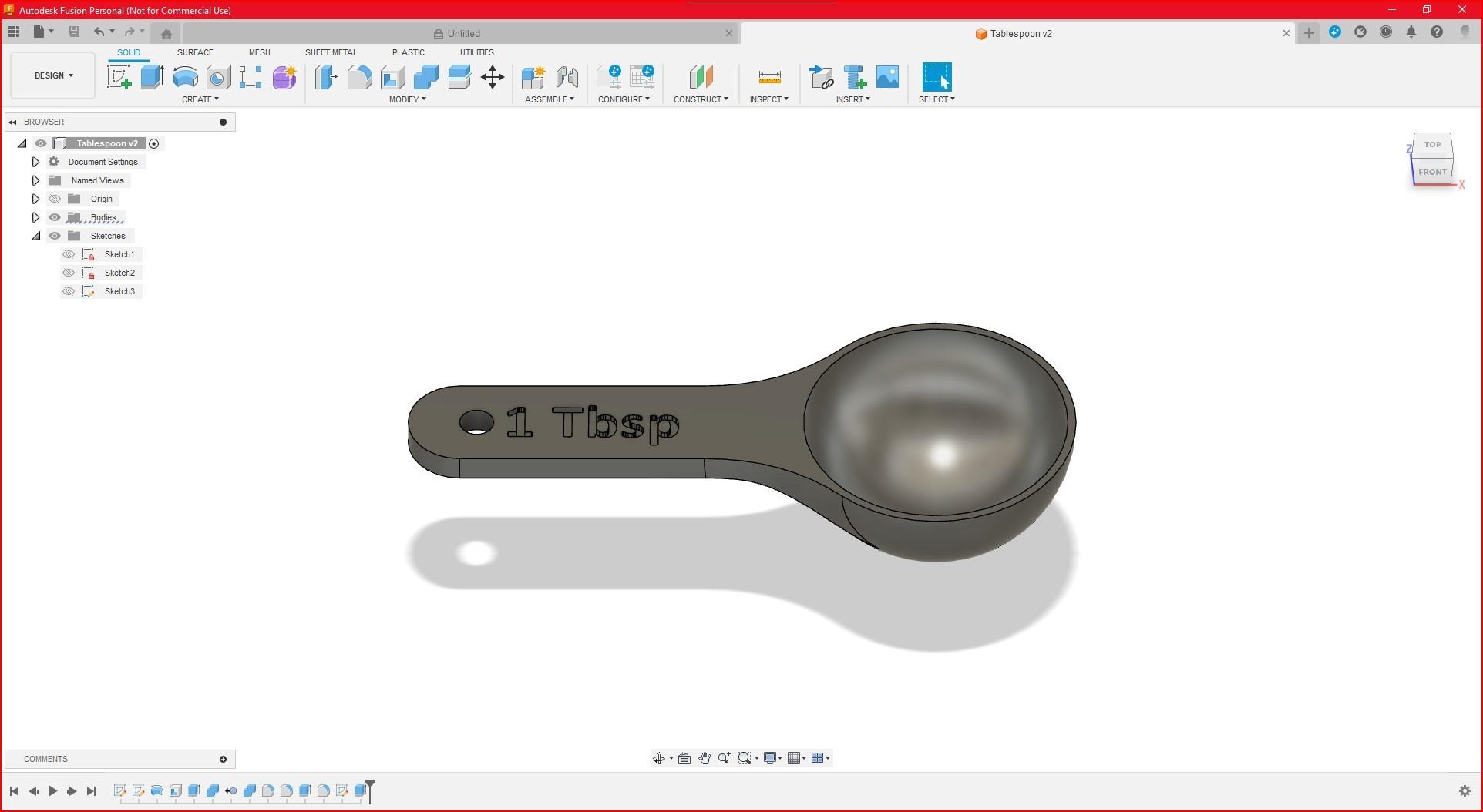Switch to the UTILITIES tab
The image size is (1483, 812).
tap(477, 52)
